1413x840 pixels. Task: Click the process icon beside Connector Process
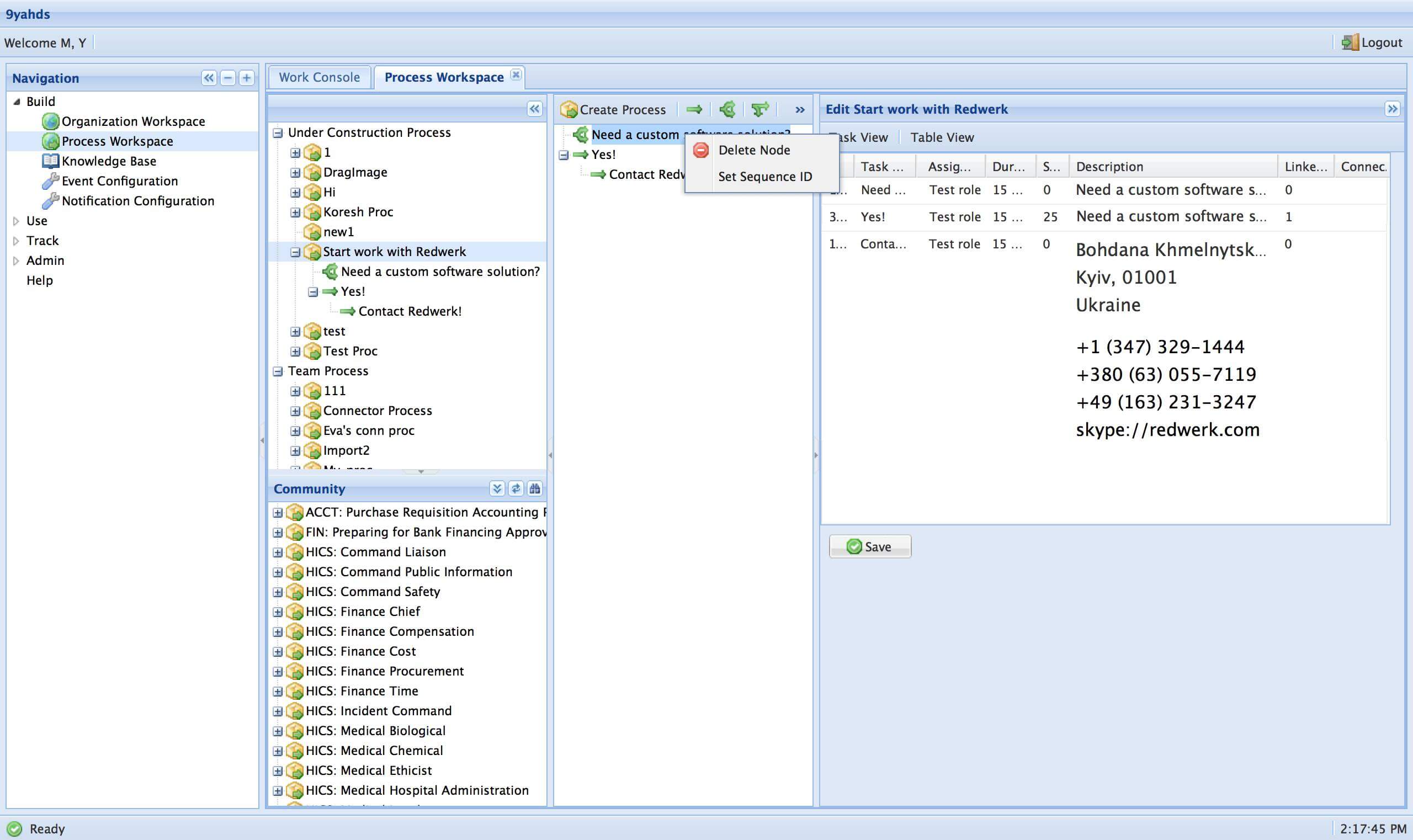coord(312,411)
